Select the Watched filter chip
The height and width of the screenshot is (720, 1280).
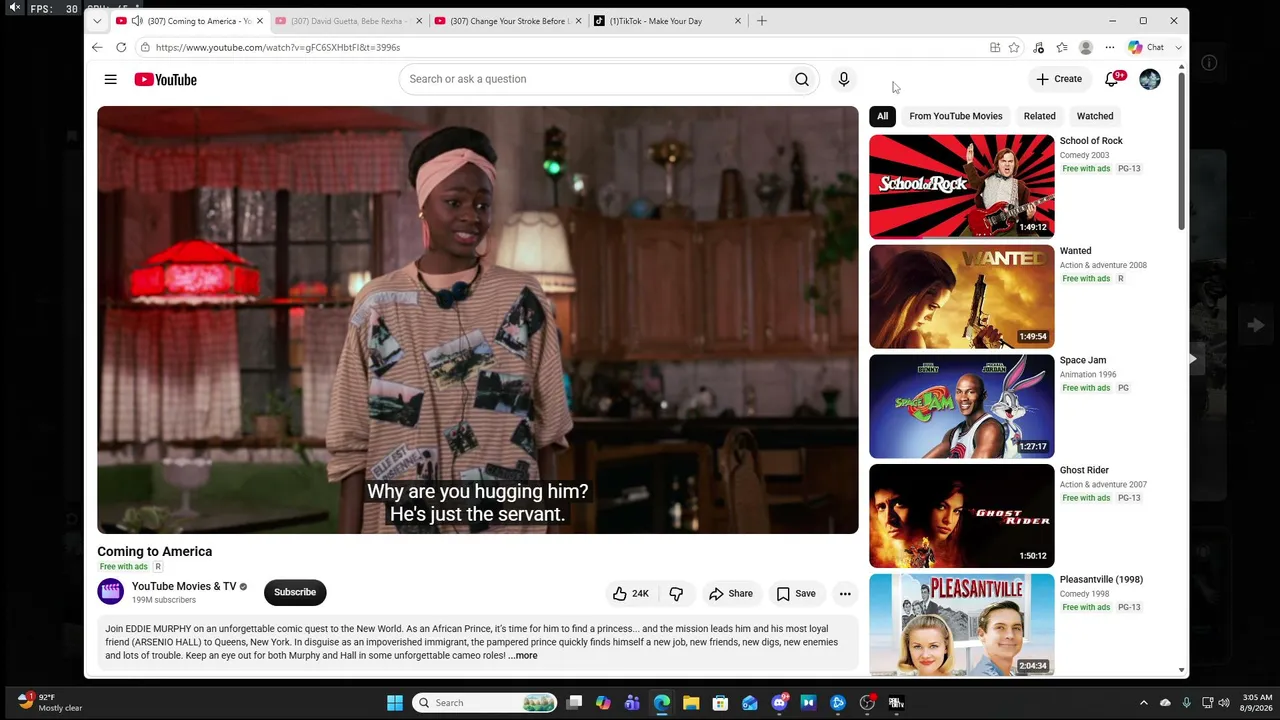pyautogui.click(x=1095, y=116)
